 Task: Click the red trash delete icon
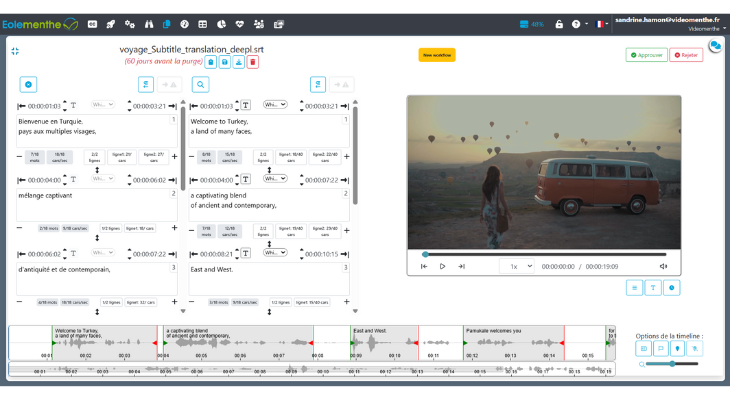[253, 62]
